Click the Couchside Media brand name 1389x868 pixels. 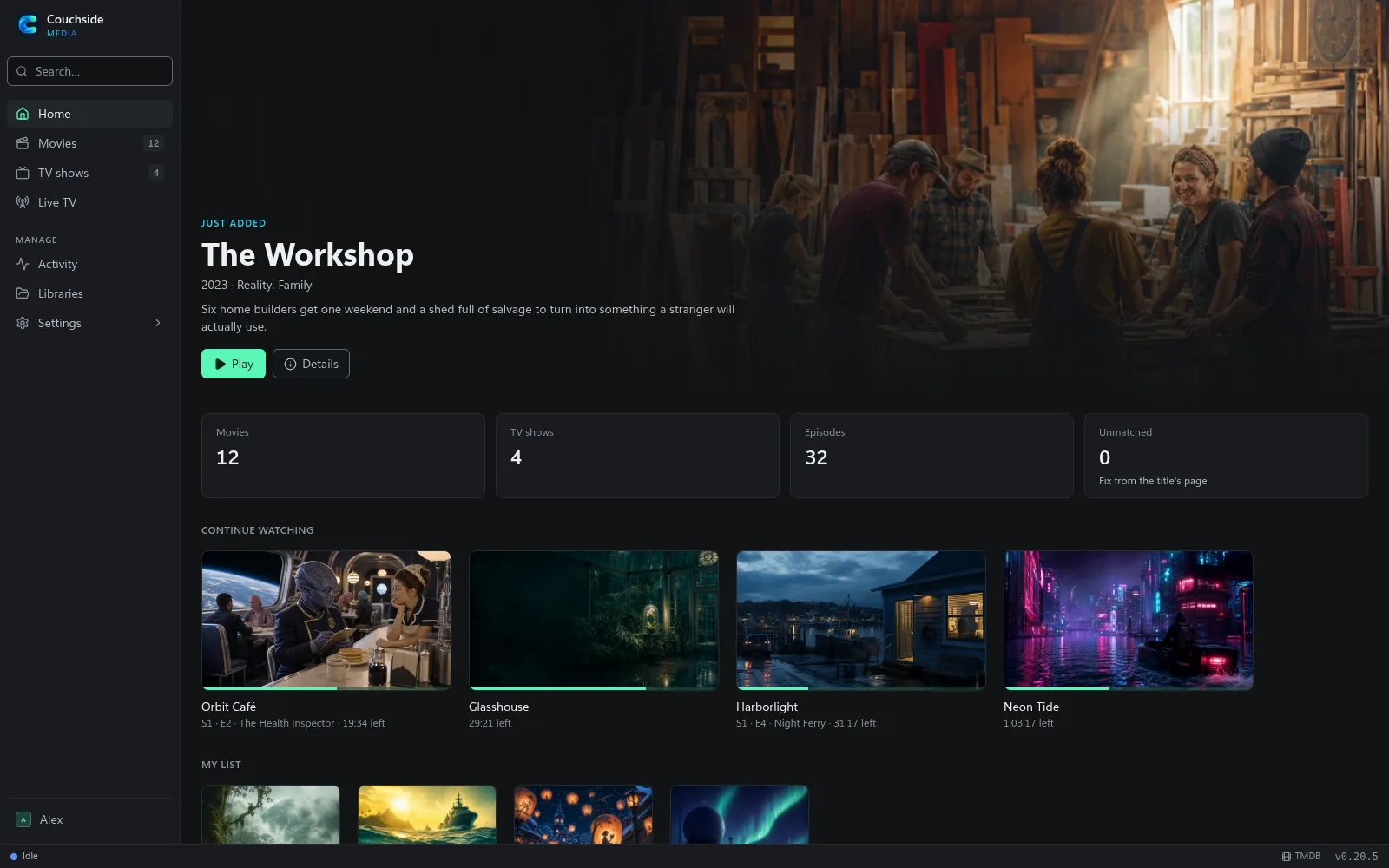point(75,25)
